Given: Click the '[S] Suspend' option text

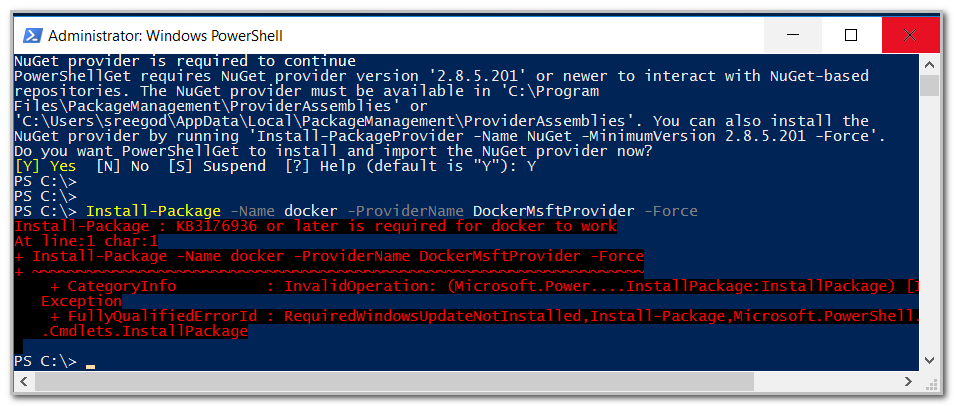Looking at the screenshot, I should [213, 166].
